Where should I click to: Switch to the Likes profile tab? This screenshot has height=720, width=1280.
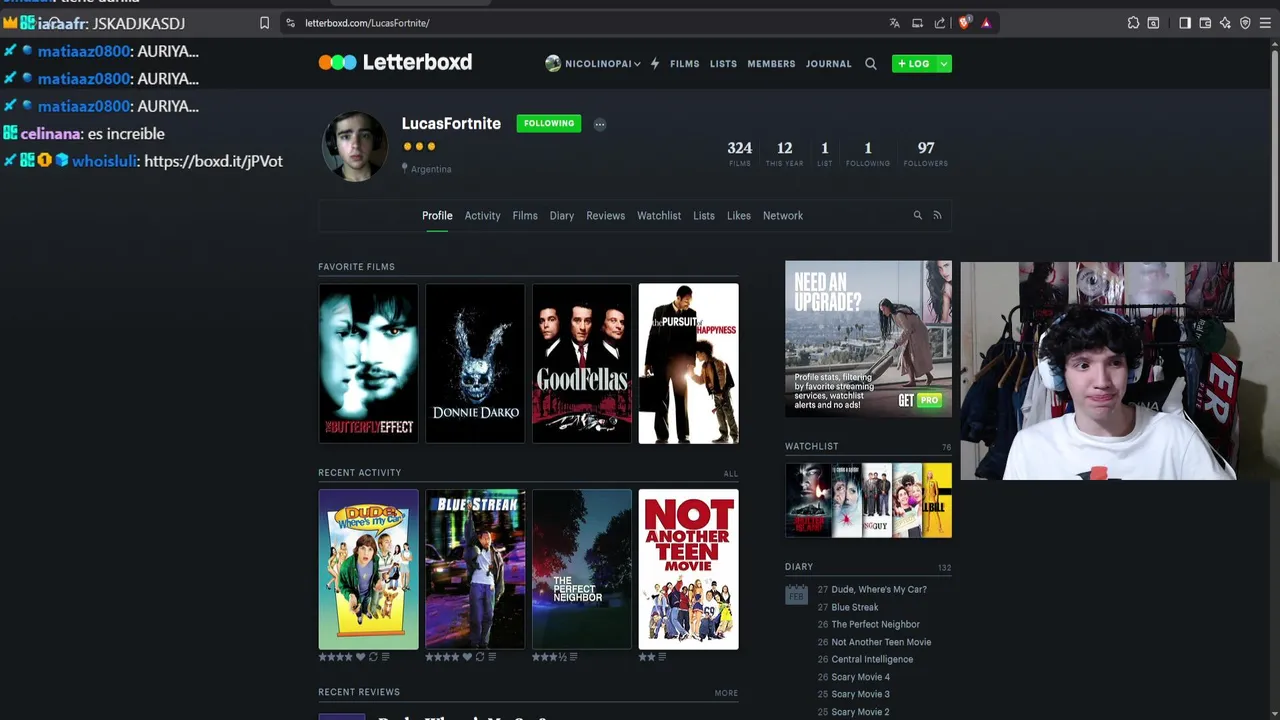tap(739, 215)
